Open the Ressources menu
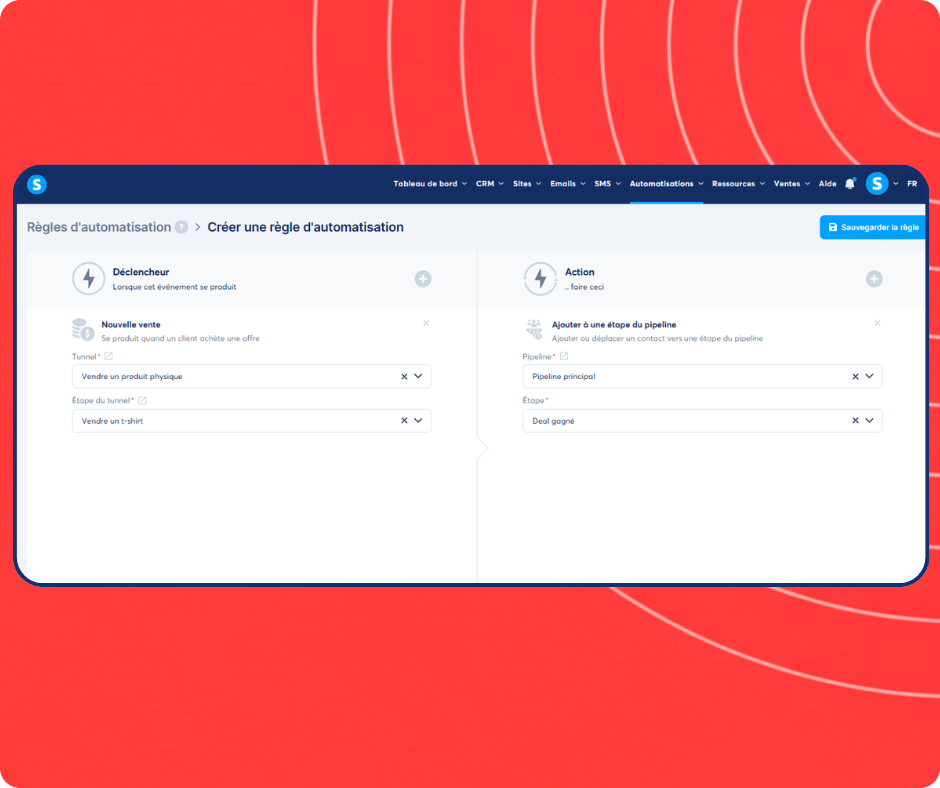The image size is (940, 788). point(738,184)
